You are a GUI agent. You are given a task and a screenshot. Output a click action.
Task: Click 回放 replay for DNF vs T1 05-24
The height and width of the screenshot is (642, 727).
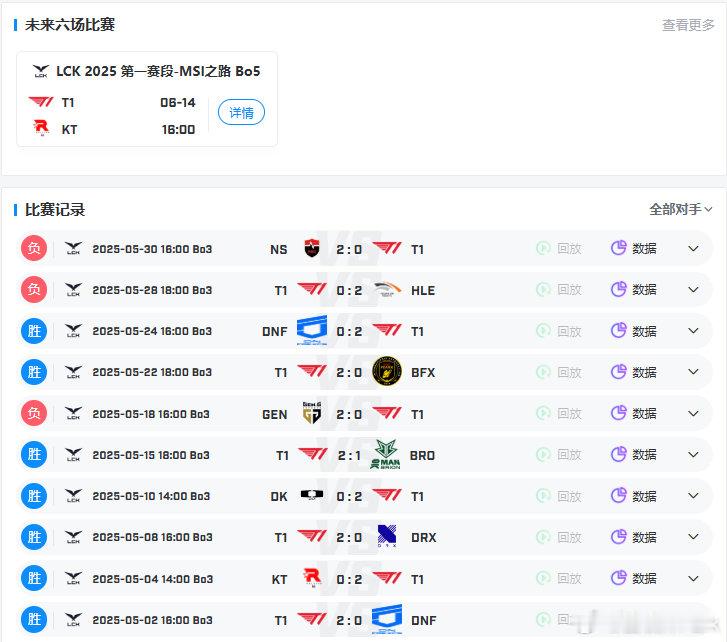(x=559, y=331)
